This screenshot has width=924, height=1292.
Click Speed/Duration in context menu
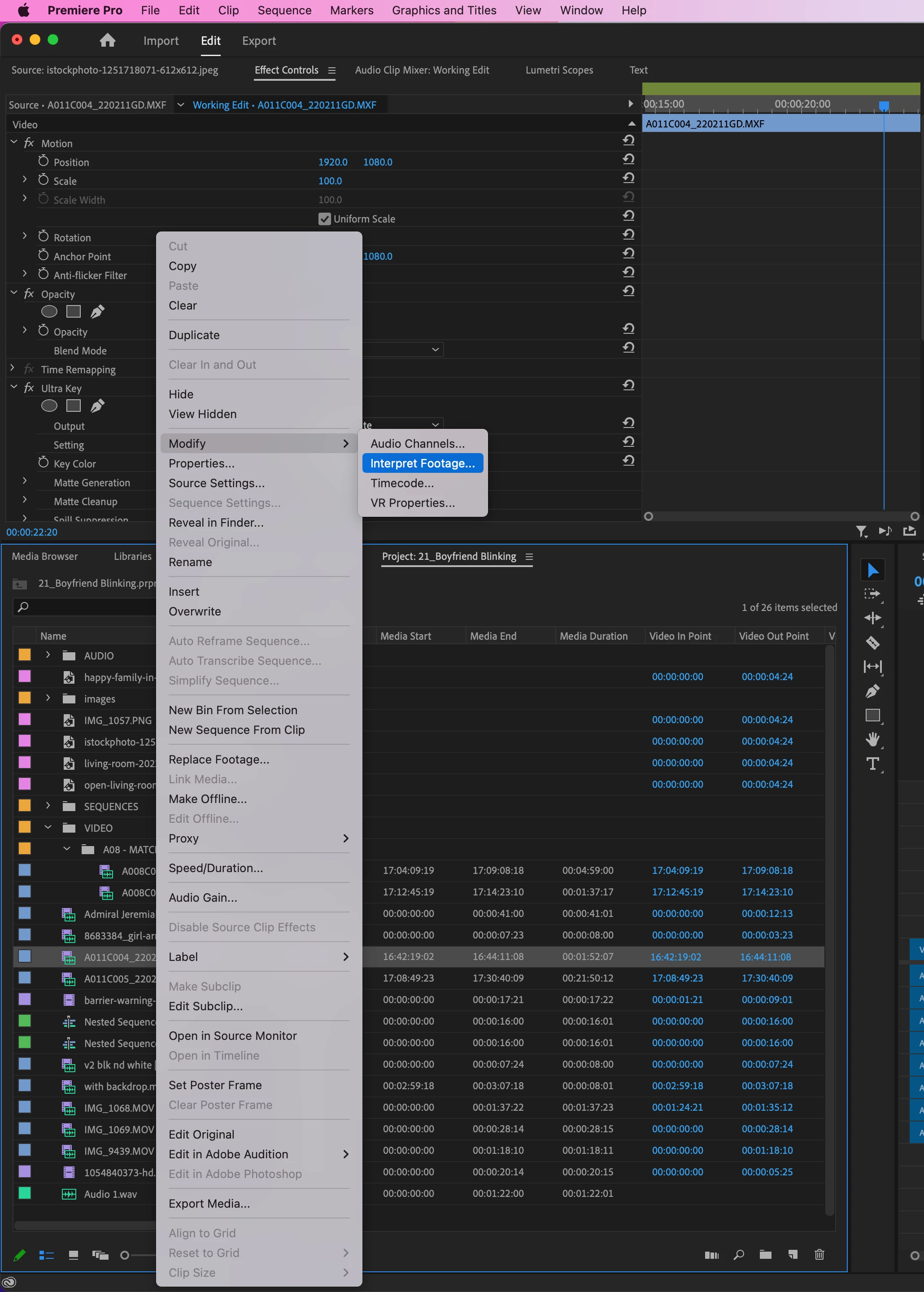(x=216, y=868)
